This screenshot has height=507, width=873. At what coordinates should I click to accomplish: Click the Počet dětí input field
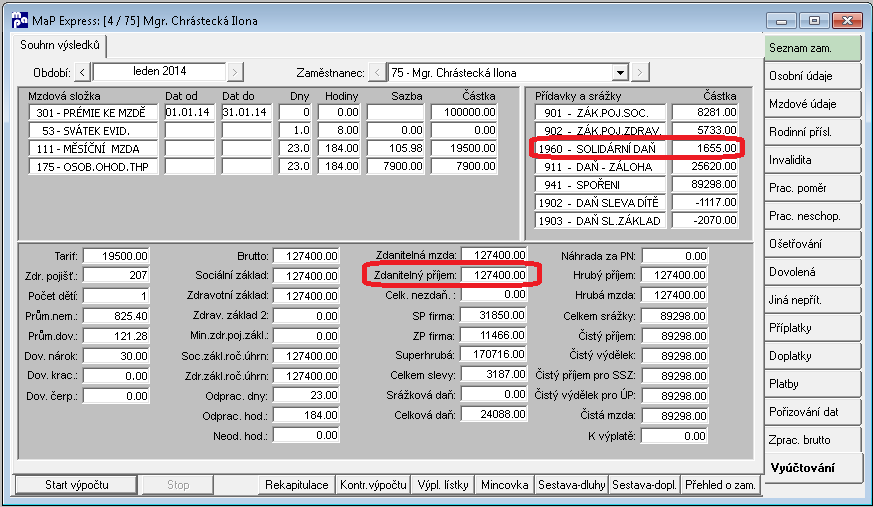116,296
